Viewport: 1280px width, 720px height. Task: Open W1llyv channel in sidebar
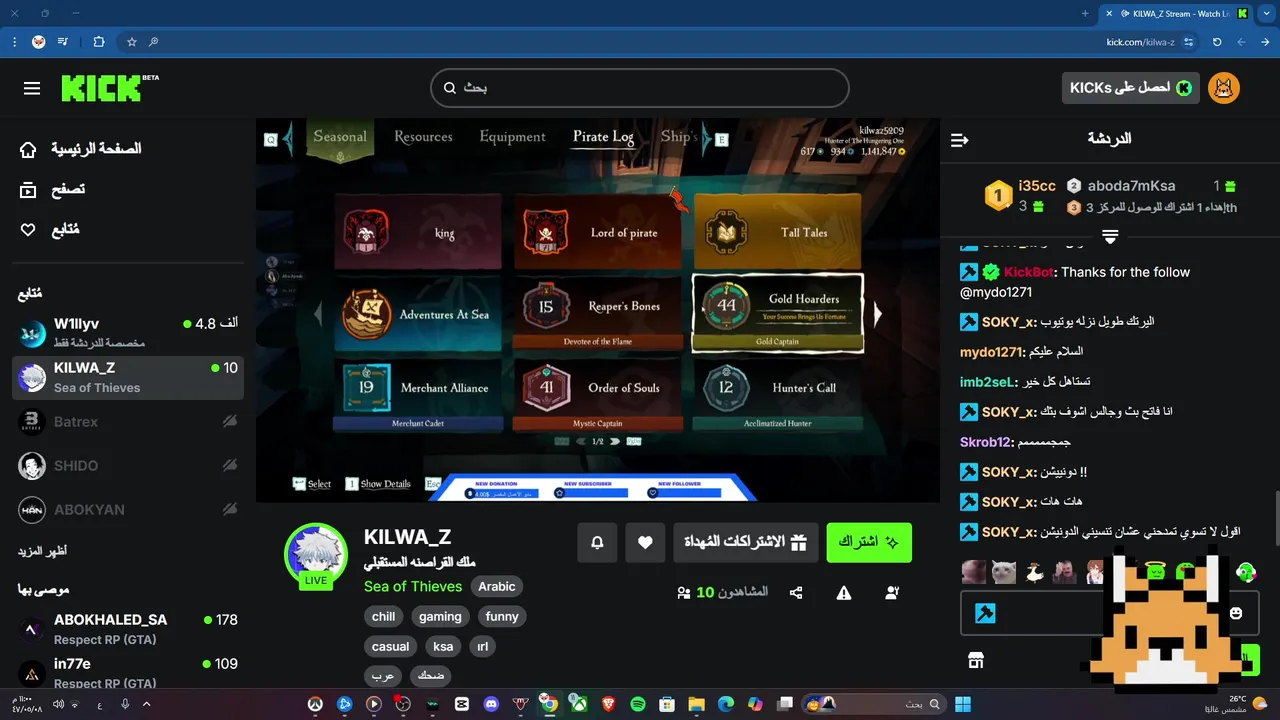pos(128,333)
